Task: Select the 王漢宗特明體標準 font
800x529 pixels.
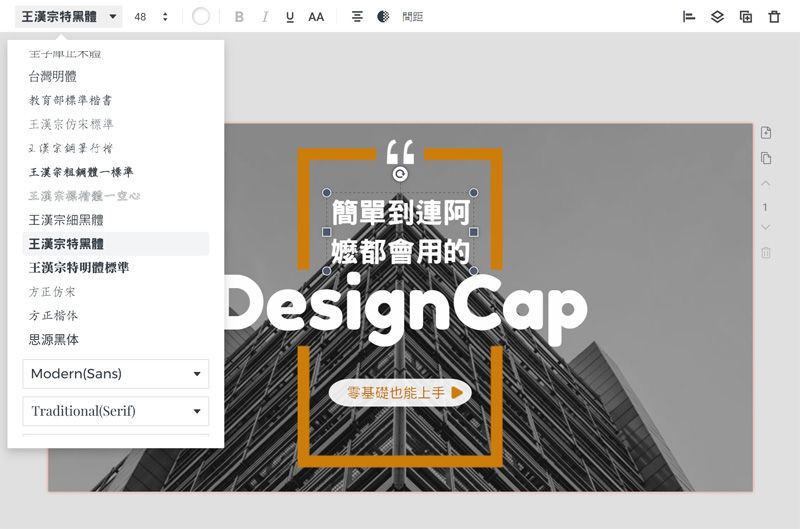Action: coord(116,268)
